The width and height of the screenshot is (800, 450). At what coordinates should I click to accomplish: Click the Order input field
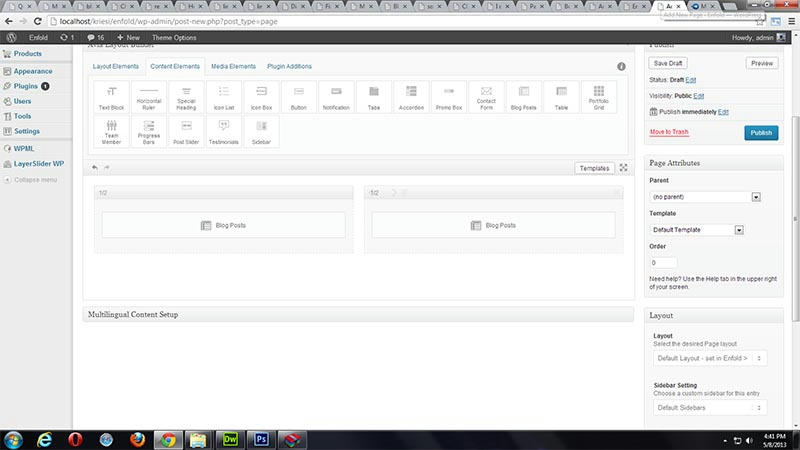[663, 263]
